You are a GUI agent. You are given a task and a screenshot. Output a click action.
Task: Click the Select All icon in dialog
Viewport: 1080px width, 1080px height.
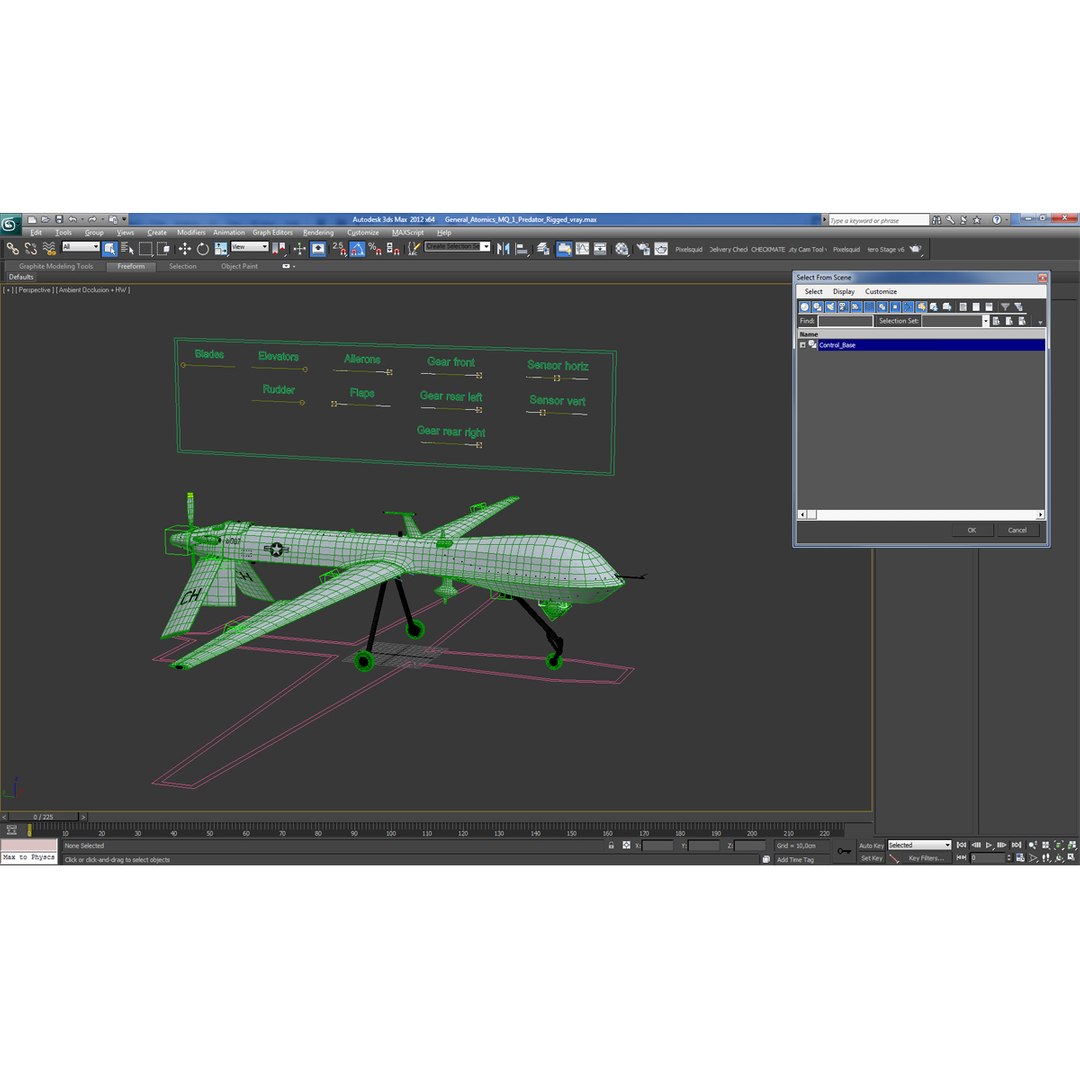pyautogui.click(x=963, y=307)
